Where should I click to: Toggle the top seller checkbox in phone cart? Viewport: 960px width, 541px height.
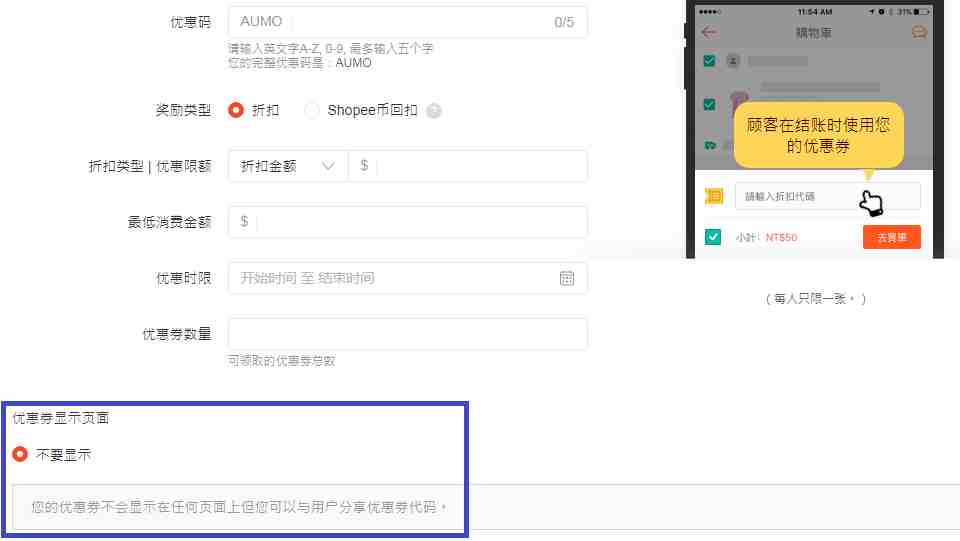[x=709, y=61]
